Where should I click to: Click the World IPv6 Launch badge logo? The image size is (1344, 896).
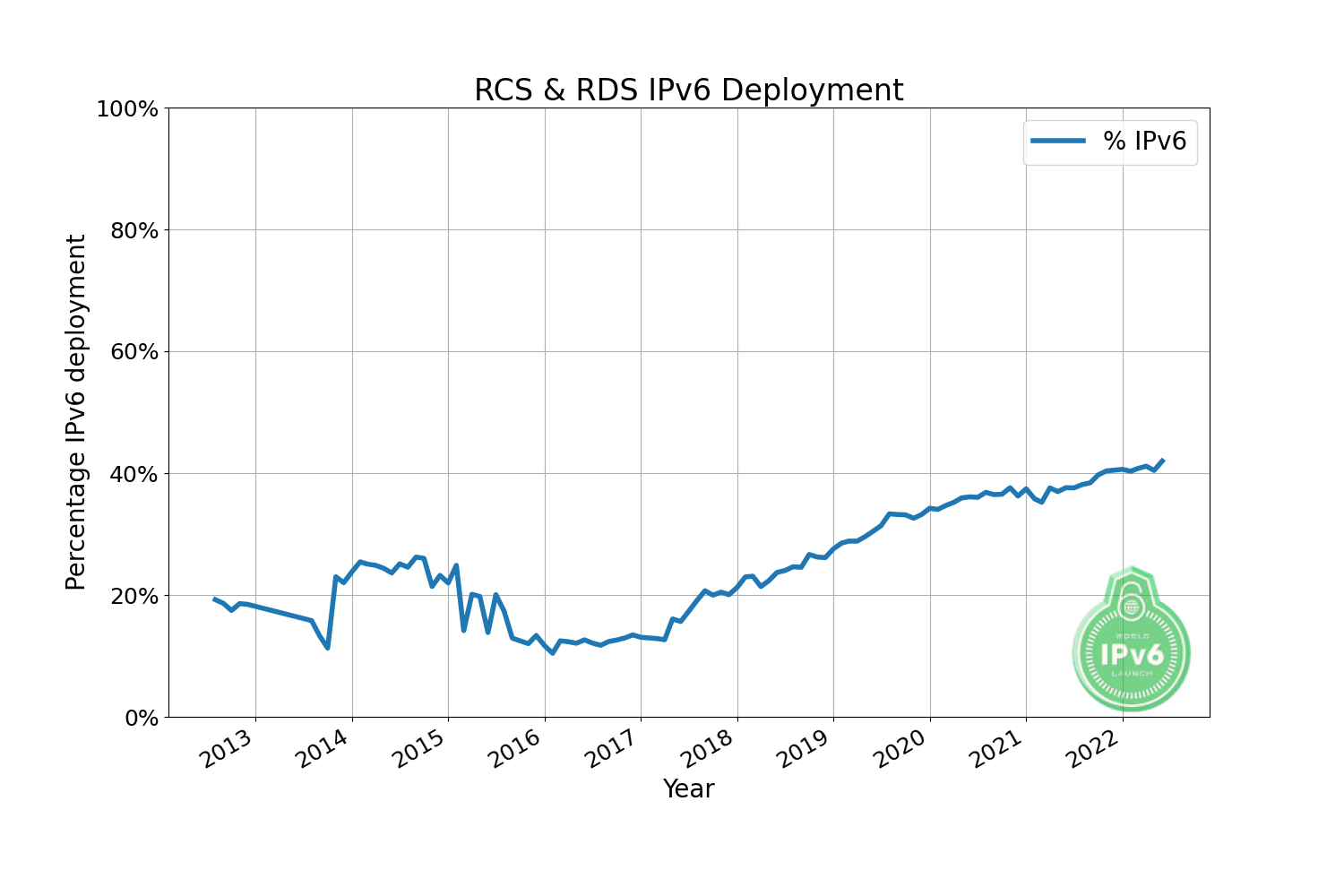[x=1132, y=639]
